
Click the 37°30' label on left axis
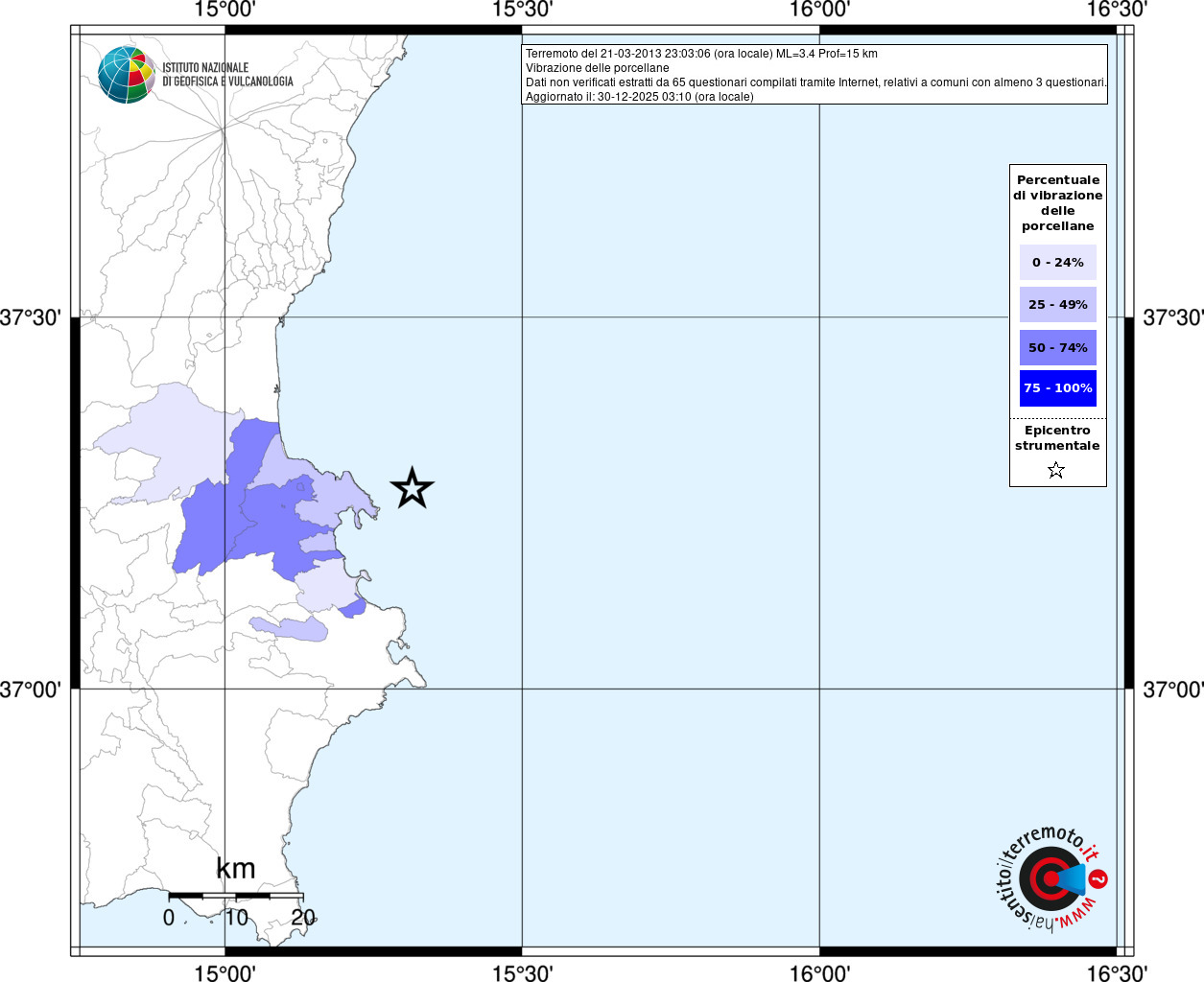pyautogui.click(x=30, y=317)
